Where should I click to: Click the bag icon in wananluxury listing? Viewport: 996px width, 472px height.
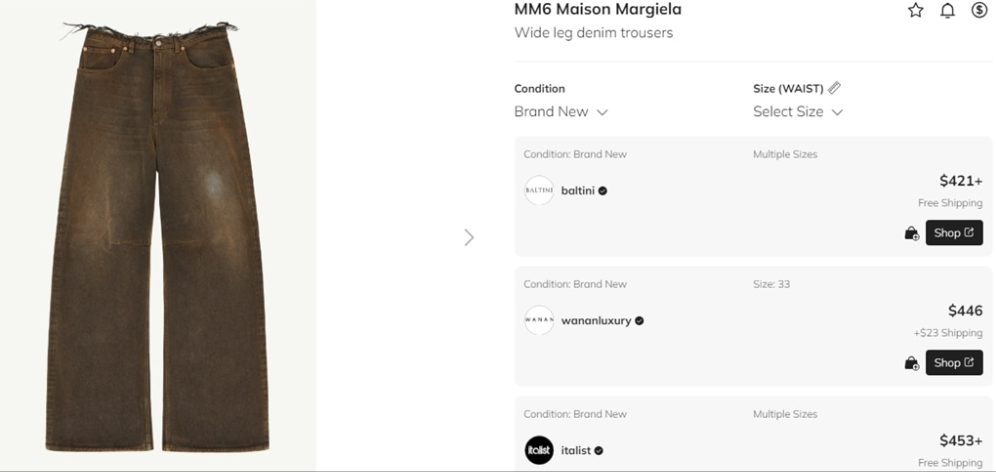pyautogui.click(x=911, y=363)
